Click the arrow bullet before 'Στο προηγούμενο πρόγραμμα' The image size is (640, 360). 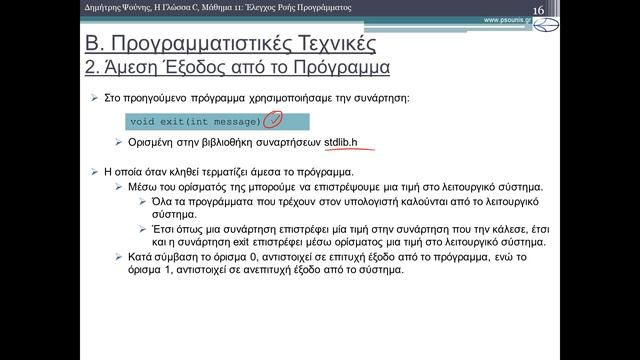(x=94, y=98)
